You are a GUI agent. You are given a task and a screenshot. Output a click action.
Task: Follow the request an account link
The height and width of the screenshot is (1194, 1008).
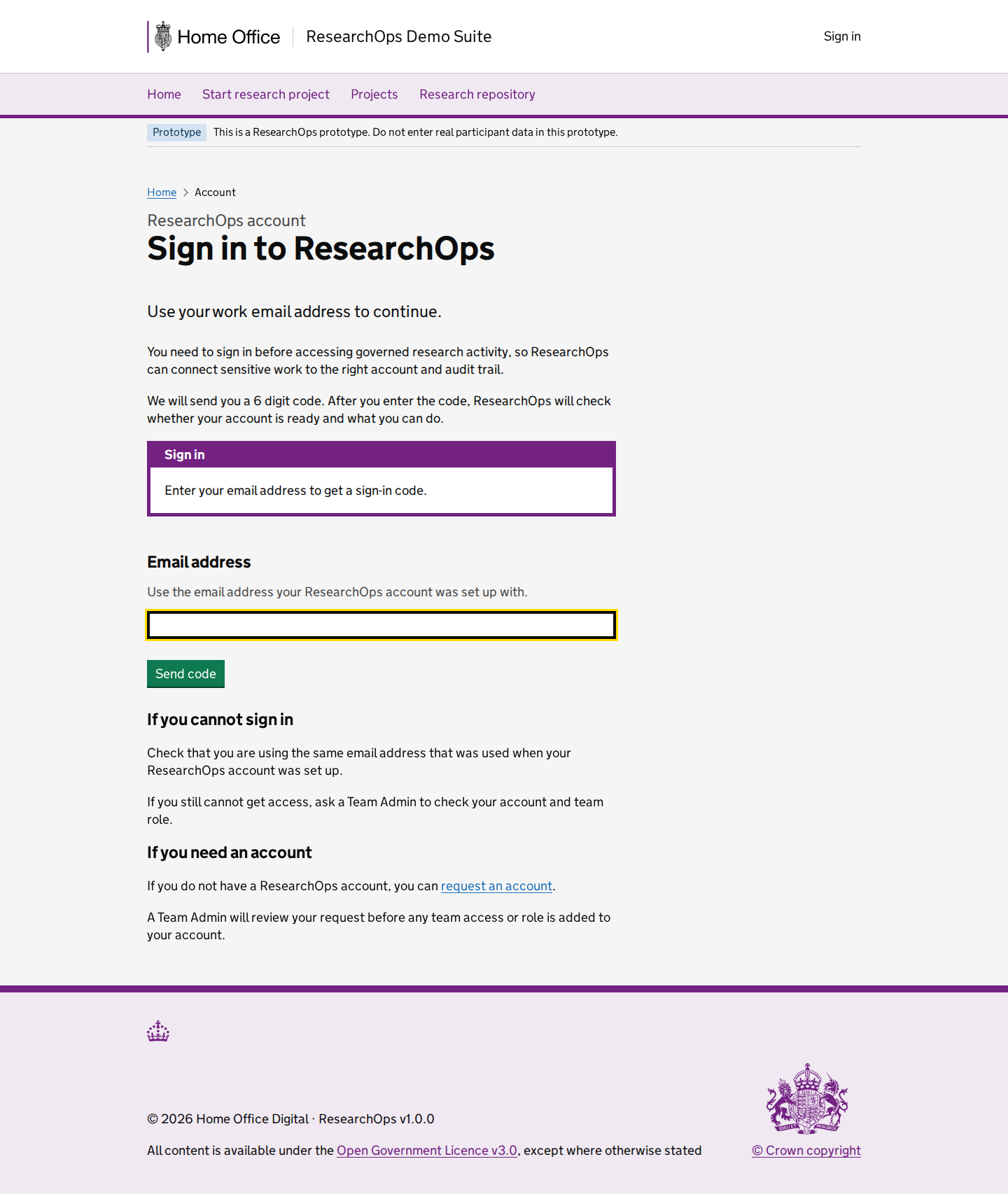[x=496, y=886]
